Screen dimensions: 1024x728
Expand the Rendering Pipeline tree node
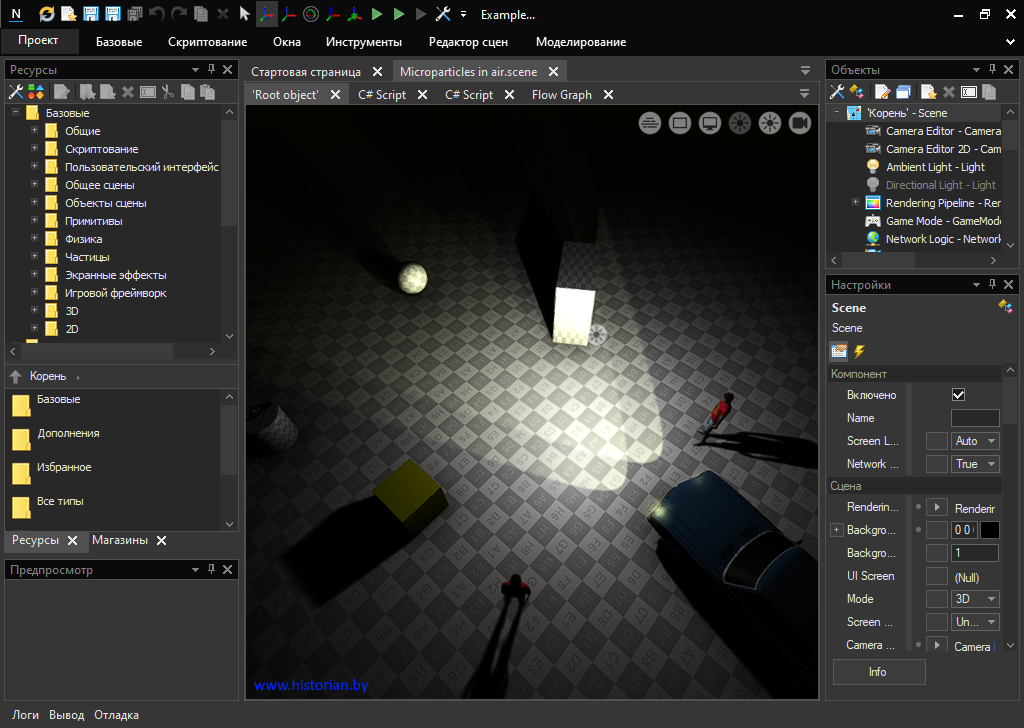pyautogui.click(x=855, y=203)
